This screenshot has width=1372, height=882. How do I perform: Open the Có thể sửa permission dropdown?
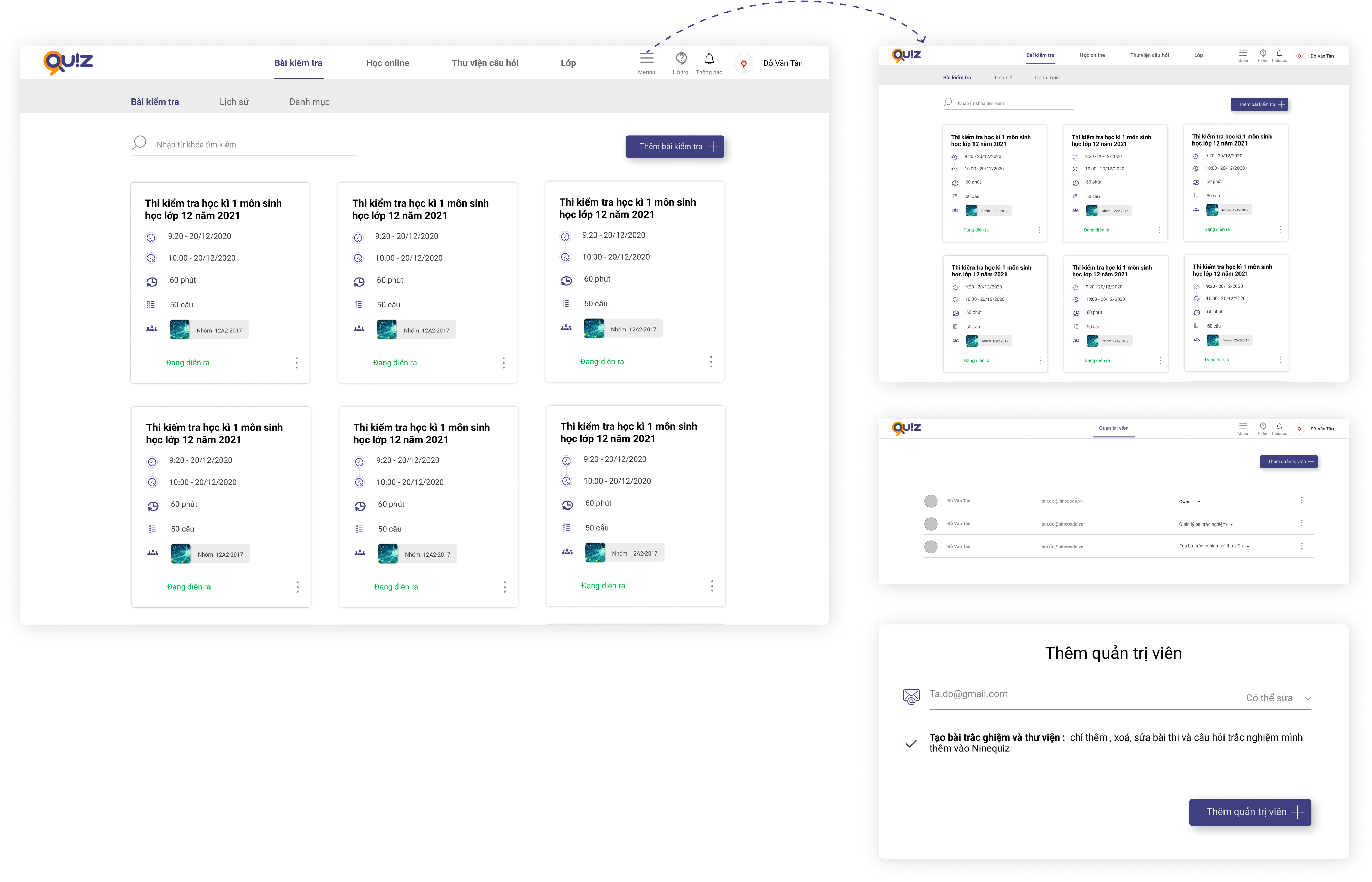point(1279,698)
